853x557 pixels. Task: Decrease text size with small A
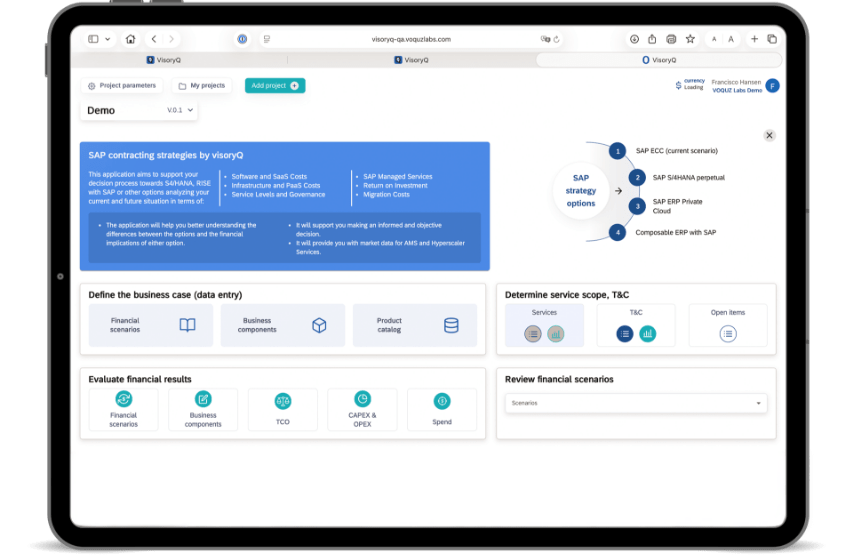tap(714, 39)
